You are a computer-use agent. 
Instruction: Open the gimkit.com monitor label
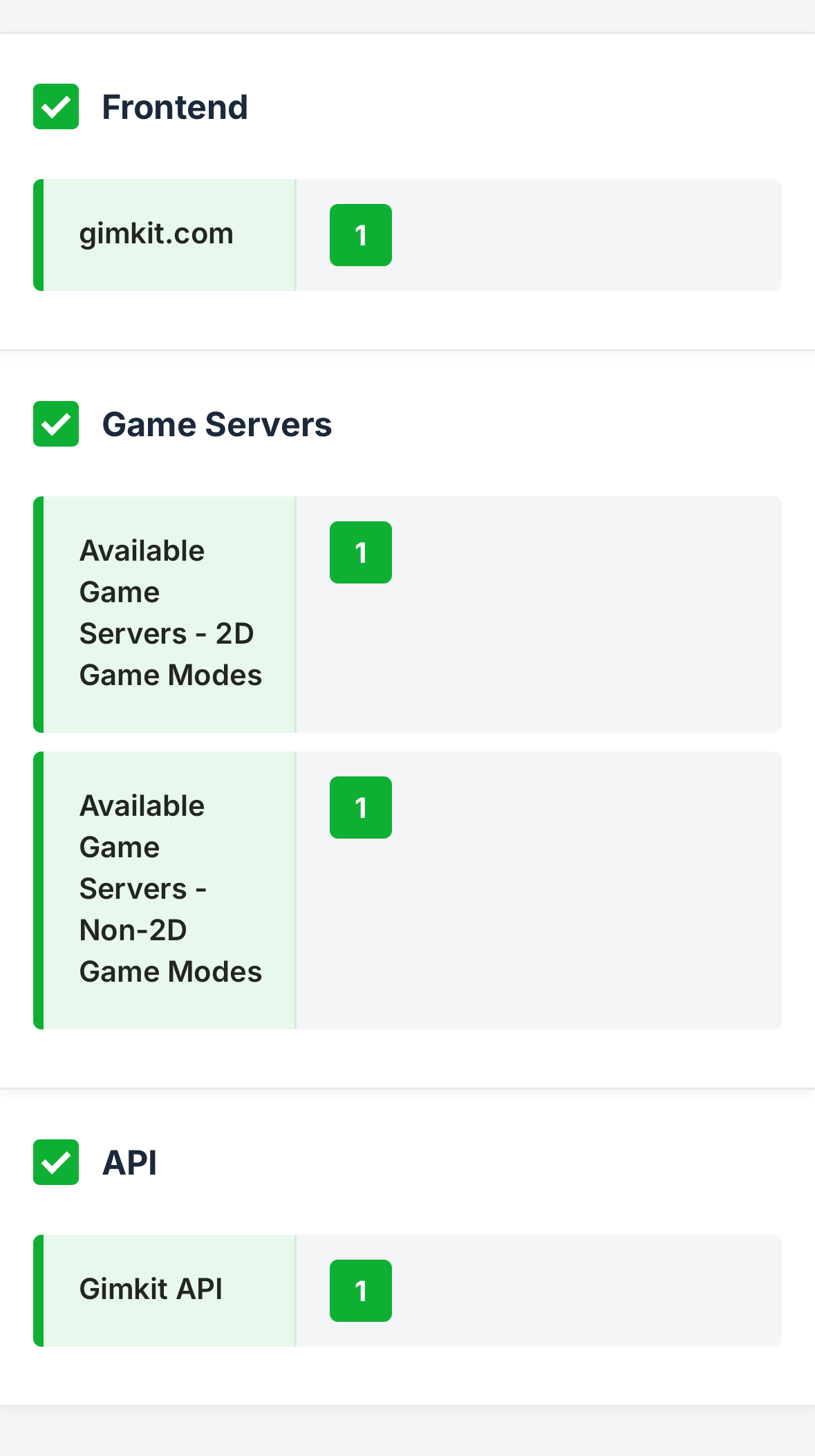coord(156,234)
